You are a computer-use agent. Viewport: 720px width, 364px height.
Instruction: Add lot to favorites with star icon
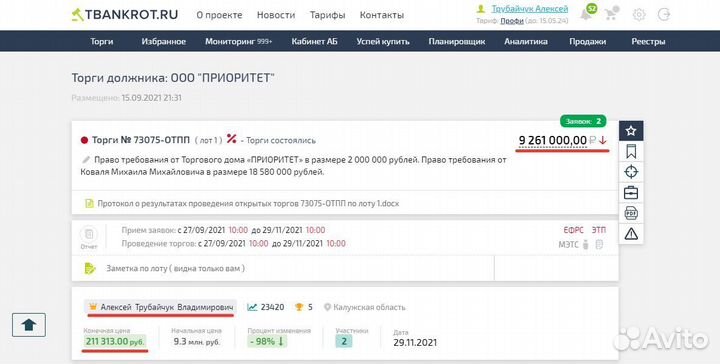click(x=631, y=131)
